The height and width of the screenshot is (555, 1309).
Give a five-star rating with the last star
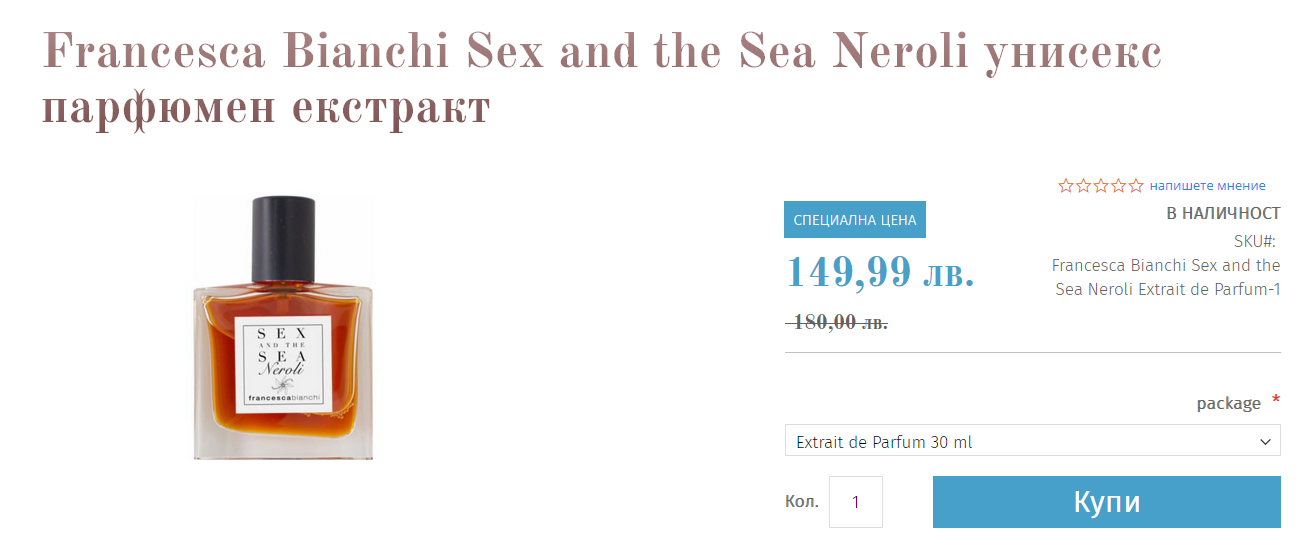[1136, 185]
